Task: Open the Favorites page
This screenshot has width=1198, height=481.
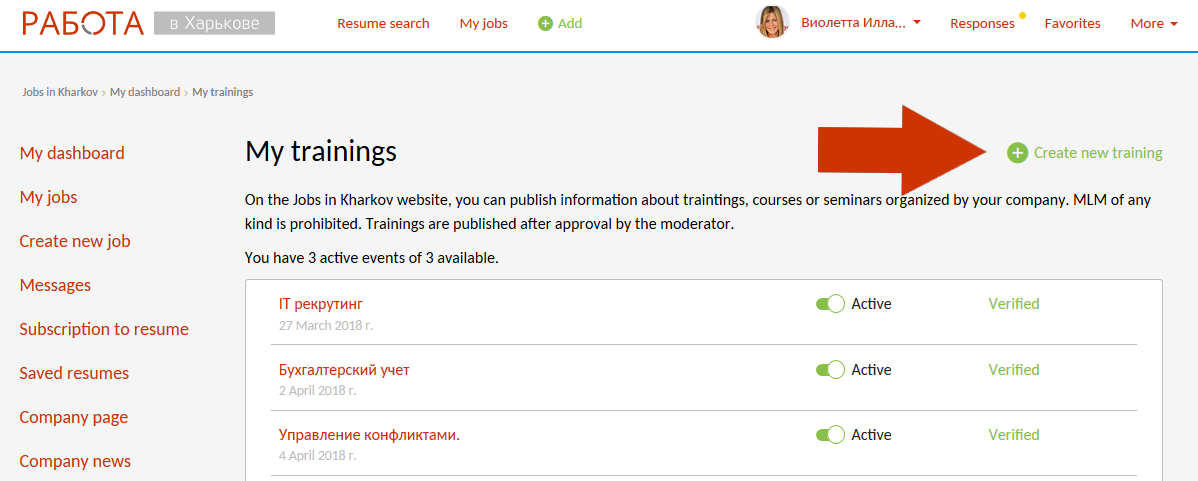Action: (x=1072, y=23)
